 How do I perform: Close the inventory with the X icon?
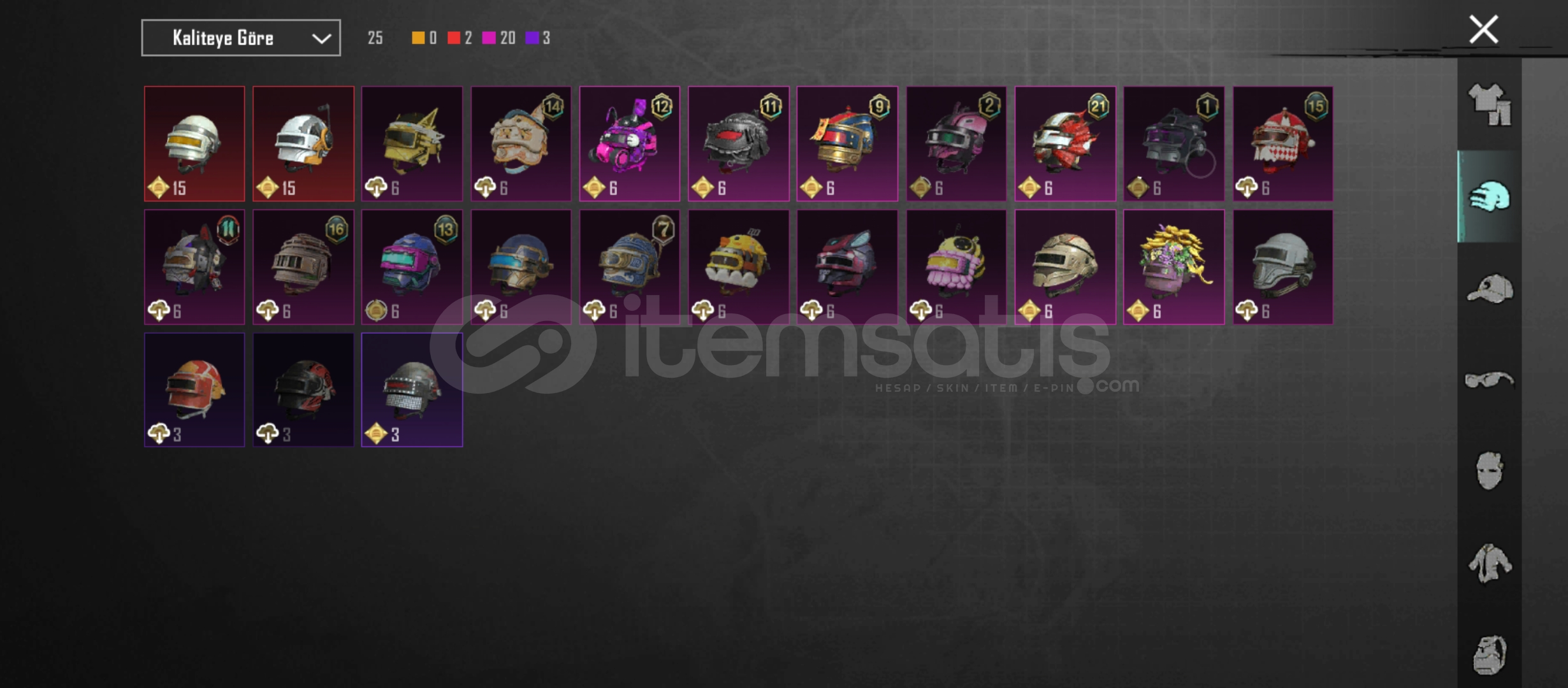(1484, 29)
